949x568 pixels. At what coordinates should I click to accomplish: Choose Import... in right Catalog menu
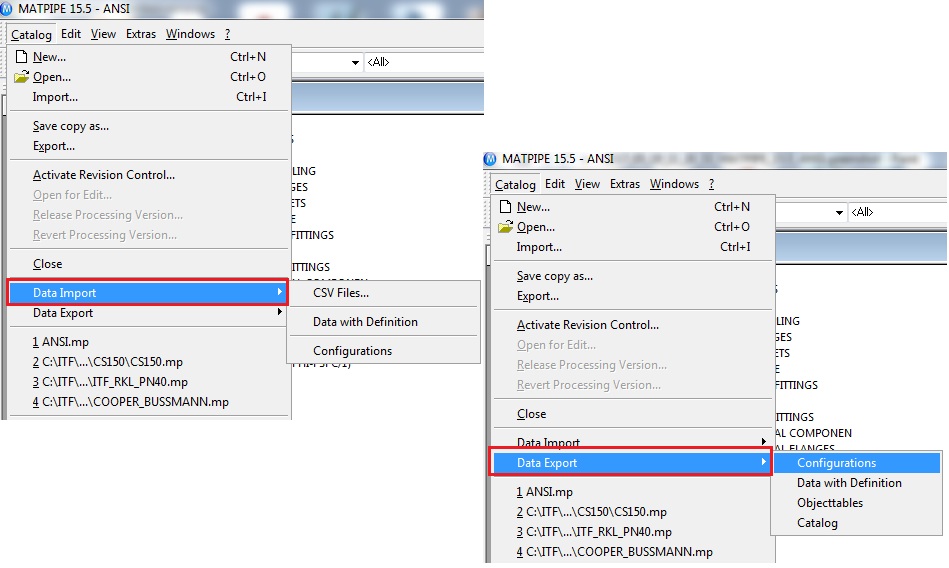click(x=633, y=247)
